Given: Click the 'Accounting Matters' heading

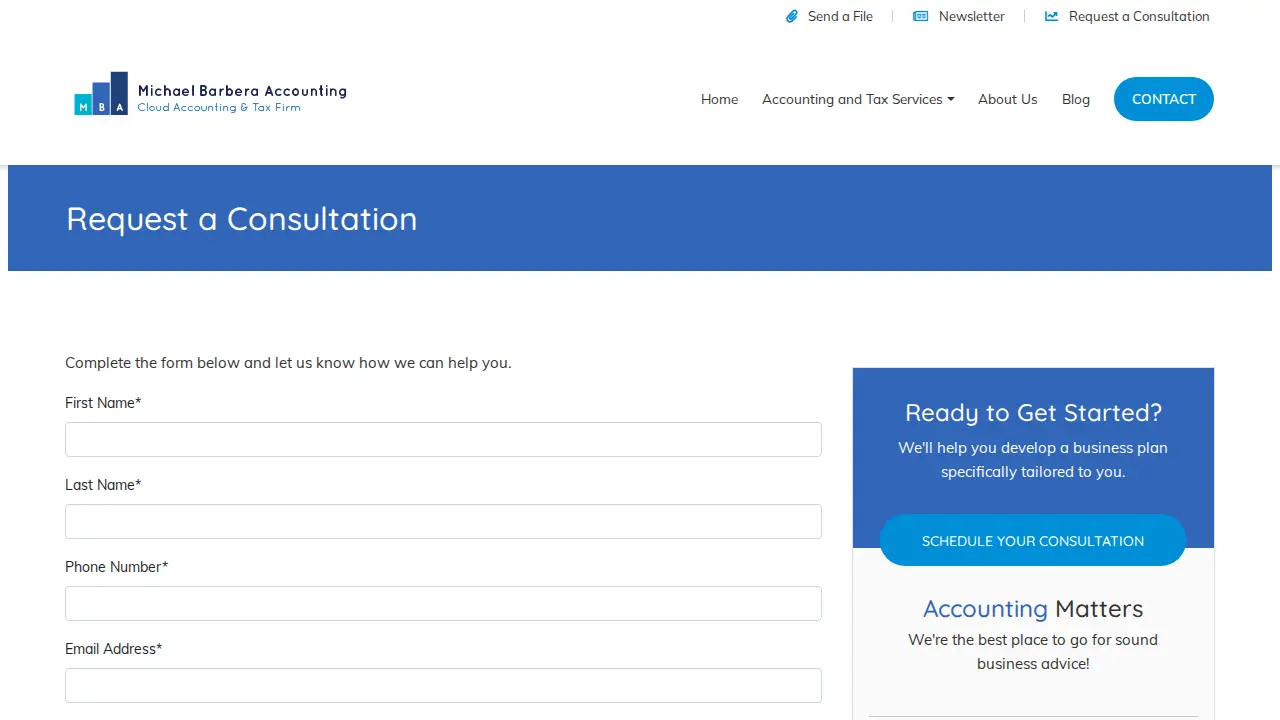Looking at the screenshot, I should coord(1033,608).
